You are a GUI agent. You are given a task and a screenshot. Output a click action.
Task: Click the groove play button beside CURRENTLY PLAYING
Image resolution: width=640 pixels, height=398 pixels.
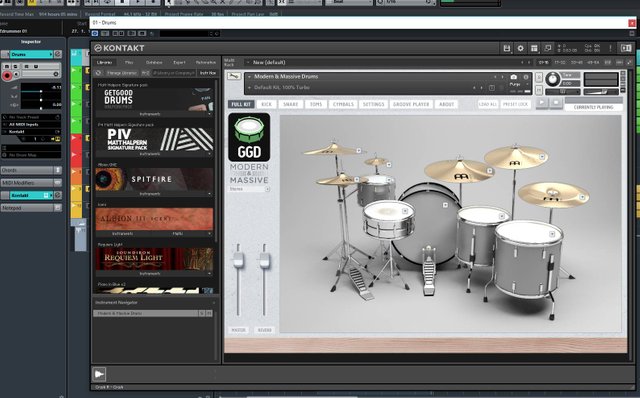tap(542, 102)
